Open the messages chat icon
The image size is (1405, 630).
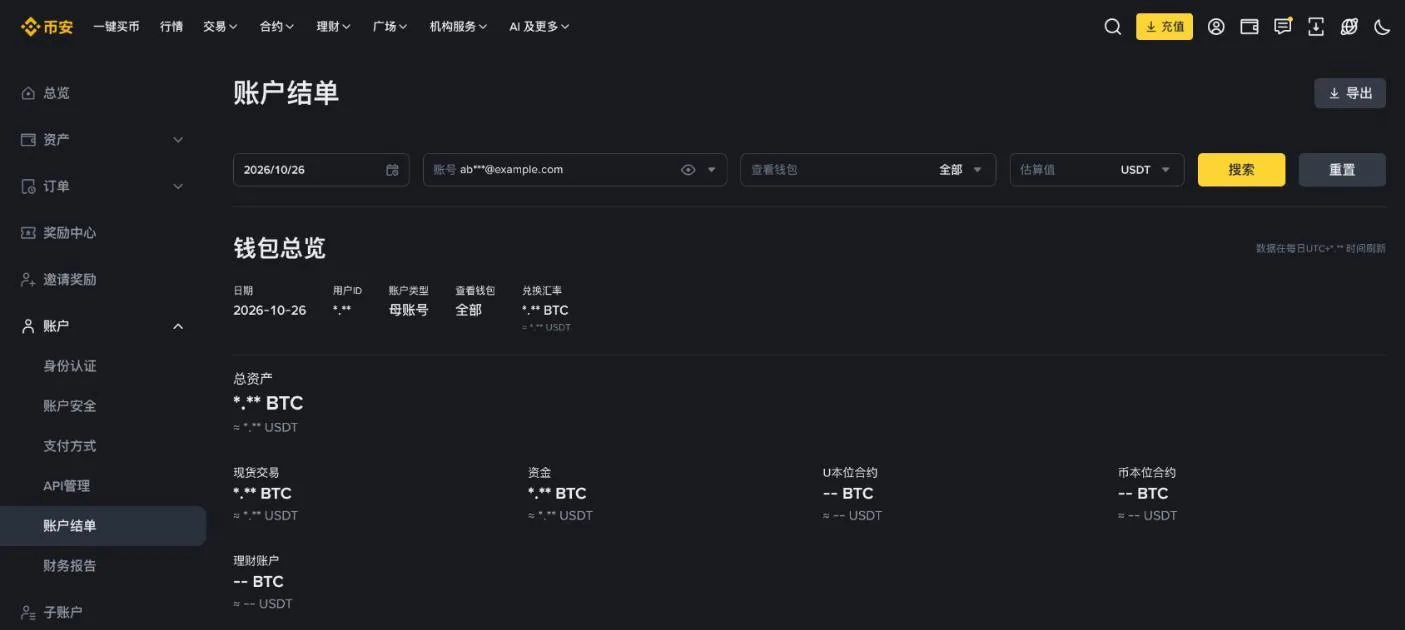[1283, 27]
